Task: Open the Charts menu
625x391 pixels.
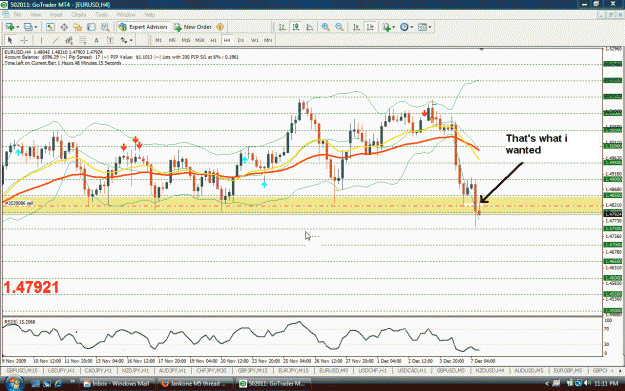Action: pyautogui.click(x=79, y=15)
